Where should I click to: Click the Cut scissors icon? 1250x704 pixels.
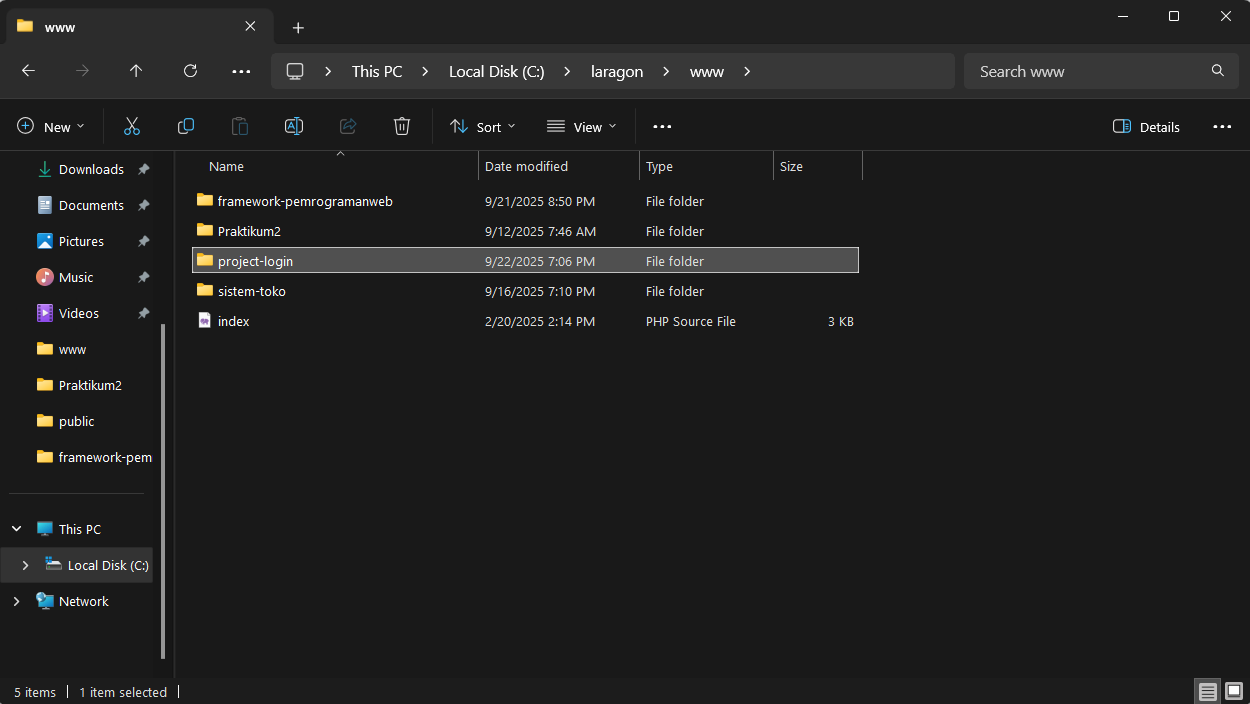132,126
